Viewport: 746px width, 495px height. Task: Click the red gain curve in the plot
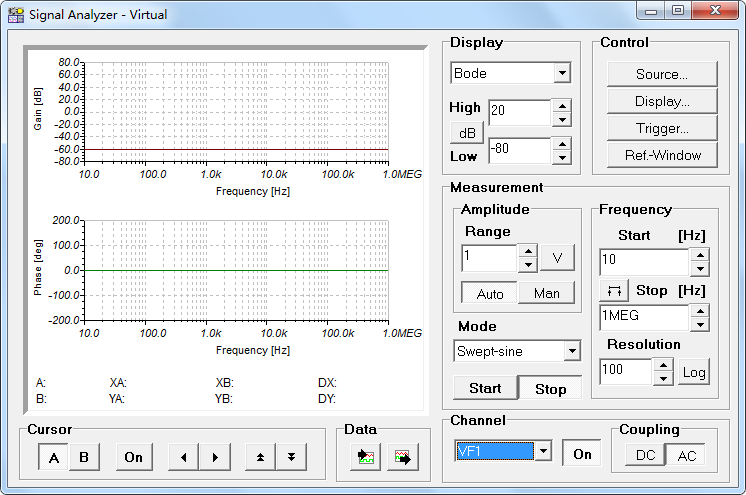click(236, 149)
